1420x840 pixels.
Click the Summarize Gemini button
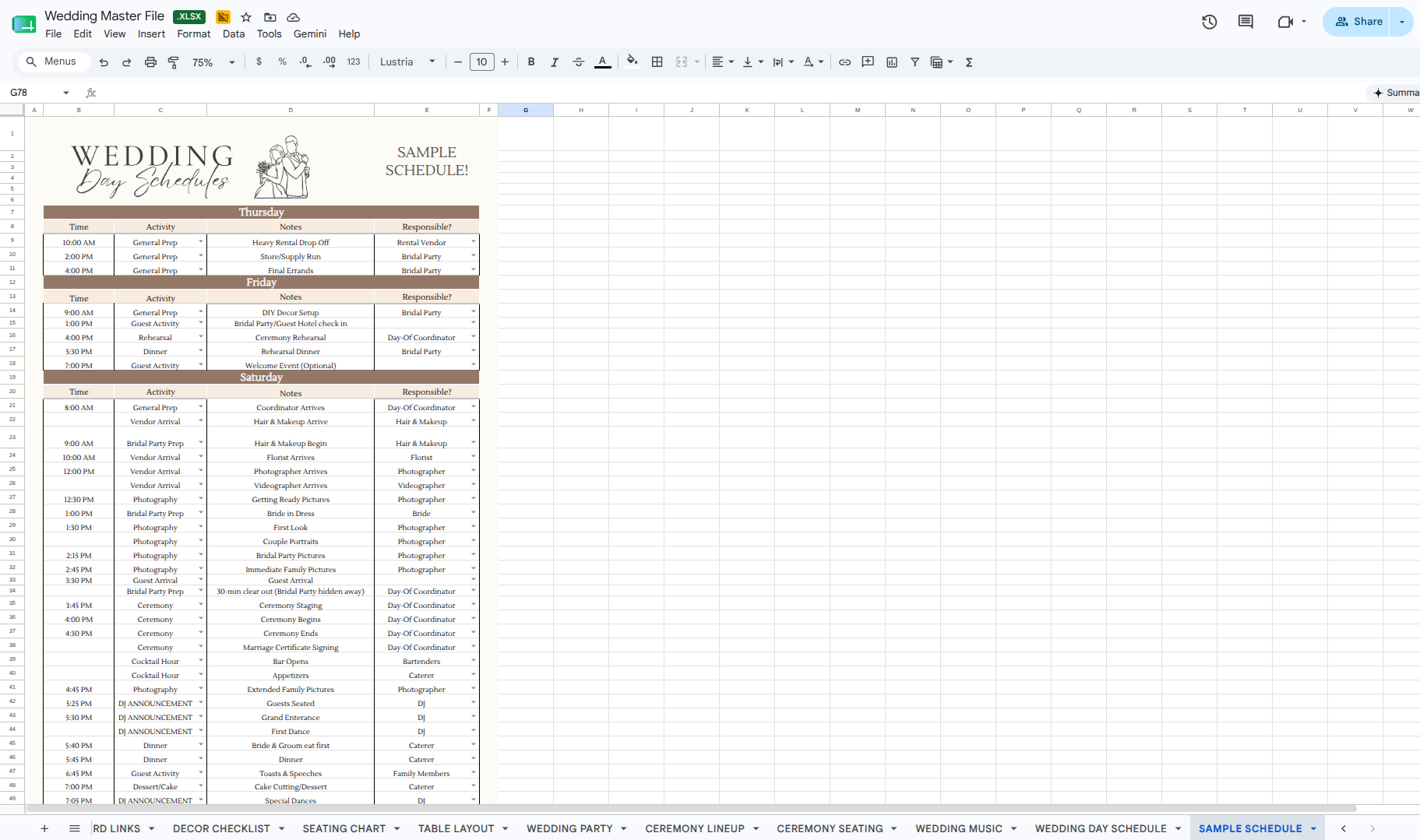(x=1395, y=93)
